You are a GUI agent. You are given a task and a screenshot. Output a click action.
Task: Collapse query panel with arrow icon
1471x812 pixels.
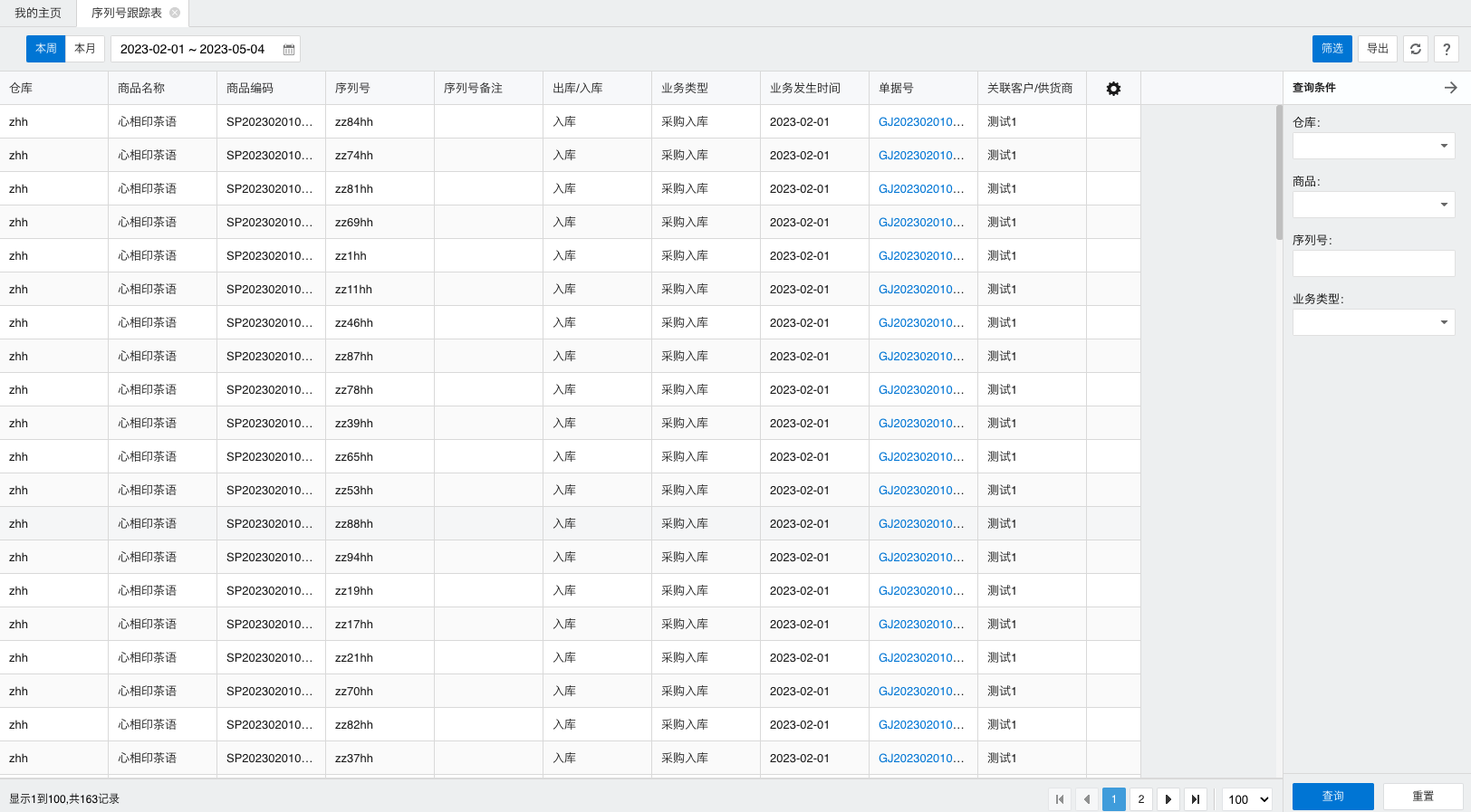[x=1450, y=88]
